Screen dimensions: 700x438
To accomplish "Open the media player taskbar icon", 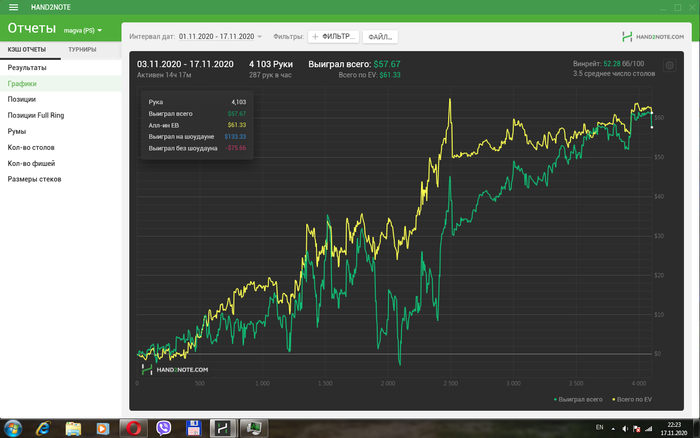I will 103,429.
